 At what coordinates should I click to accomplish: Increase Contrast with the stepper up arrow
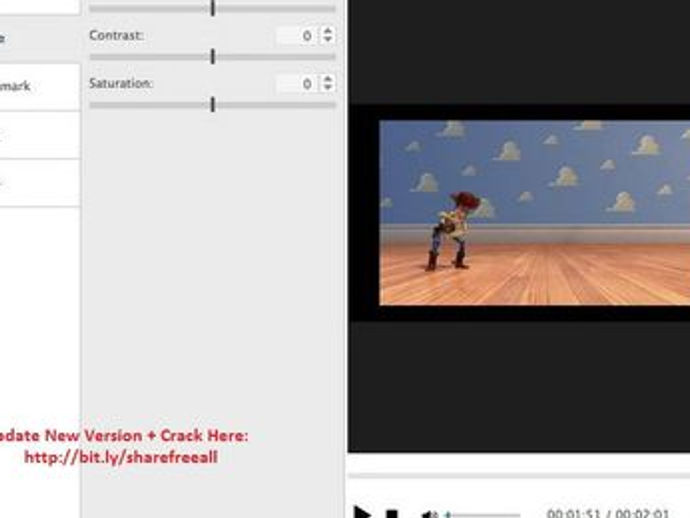click(327, 30)
